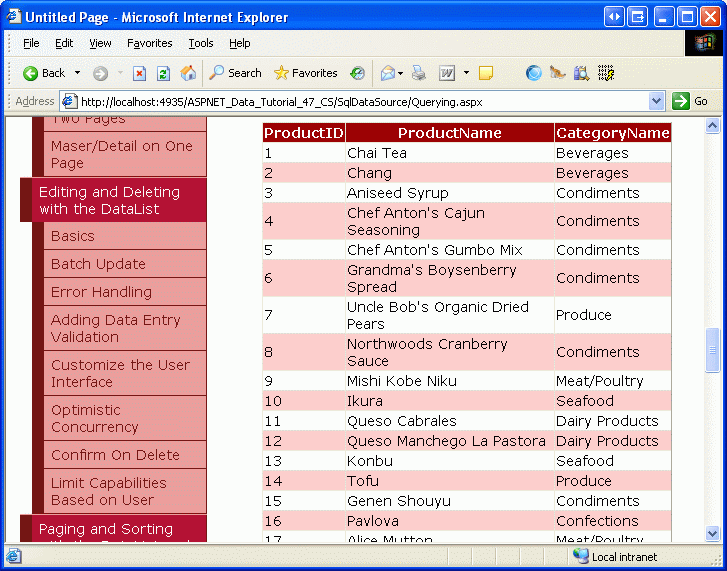Click the Stop loading icon
This screenshot has width=727, height=571.
coord(139,73)
